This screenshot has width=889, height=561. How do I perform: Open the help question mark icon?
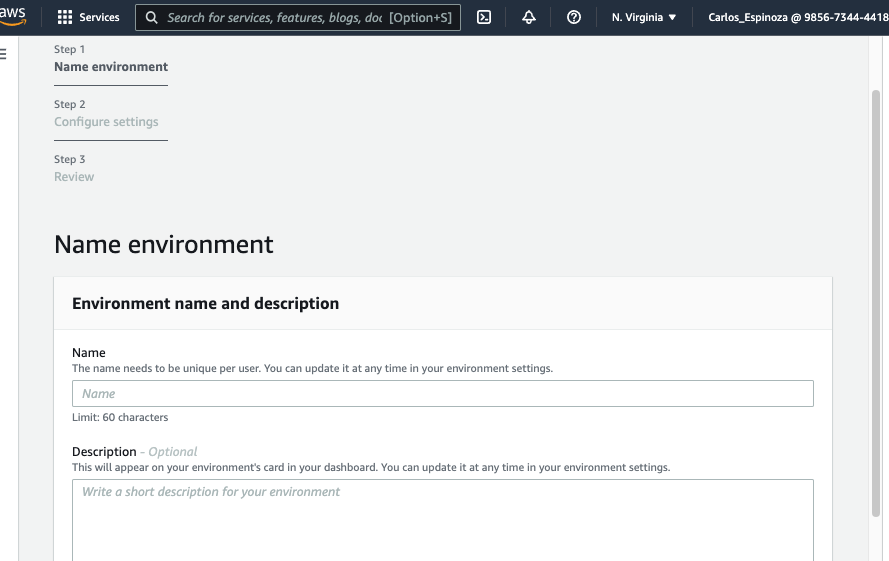573,18
